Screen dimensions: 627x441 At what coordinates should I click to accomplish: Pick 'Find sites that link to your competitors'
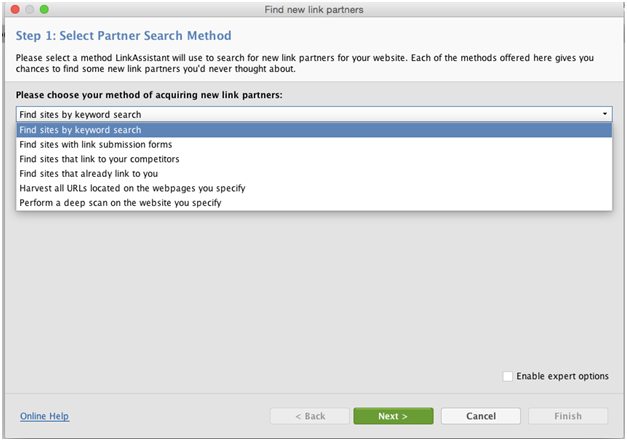314,159
